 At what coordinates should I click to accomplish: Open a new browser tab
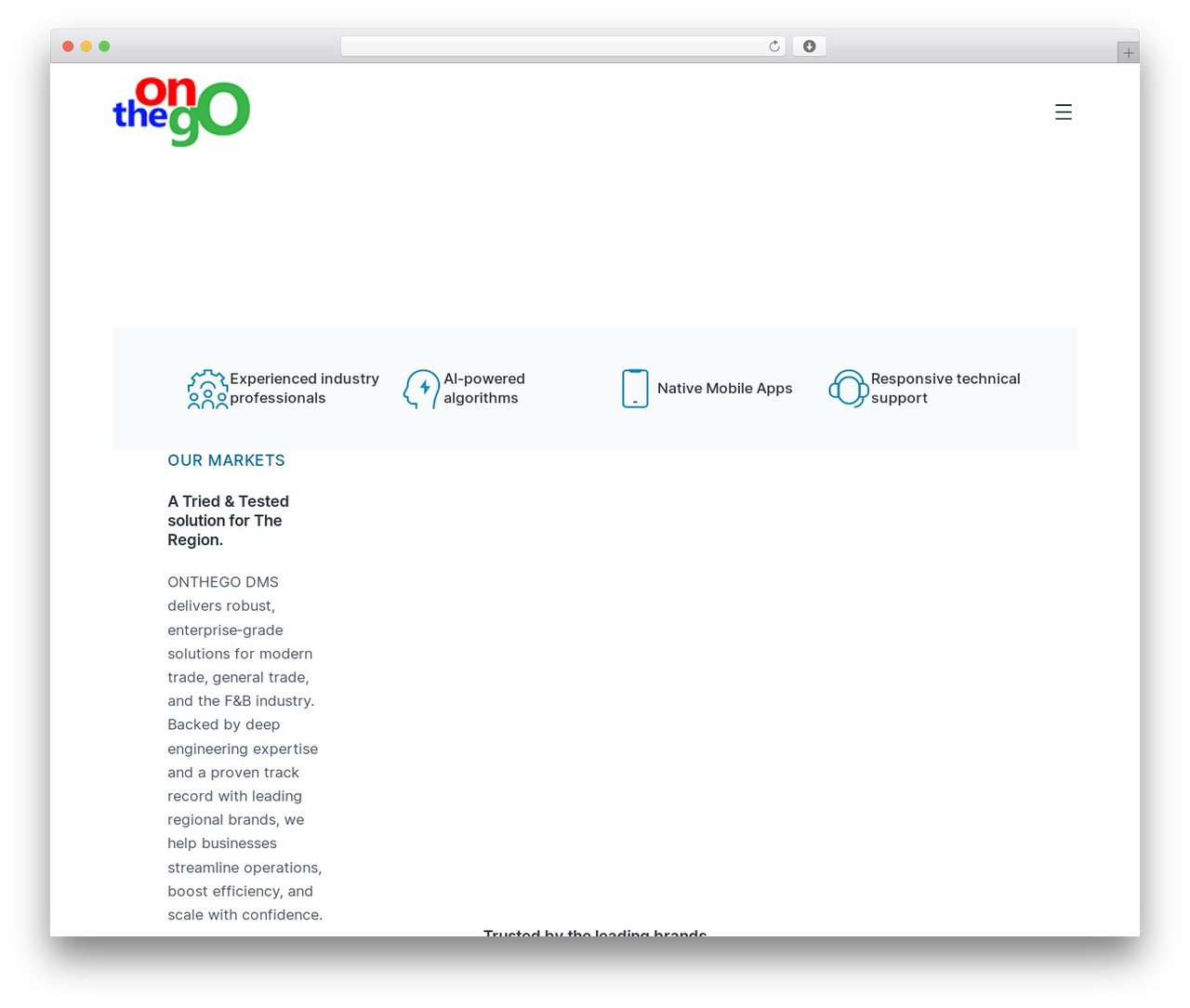pyautogui.click(x=1128, y=53)
